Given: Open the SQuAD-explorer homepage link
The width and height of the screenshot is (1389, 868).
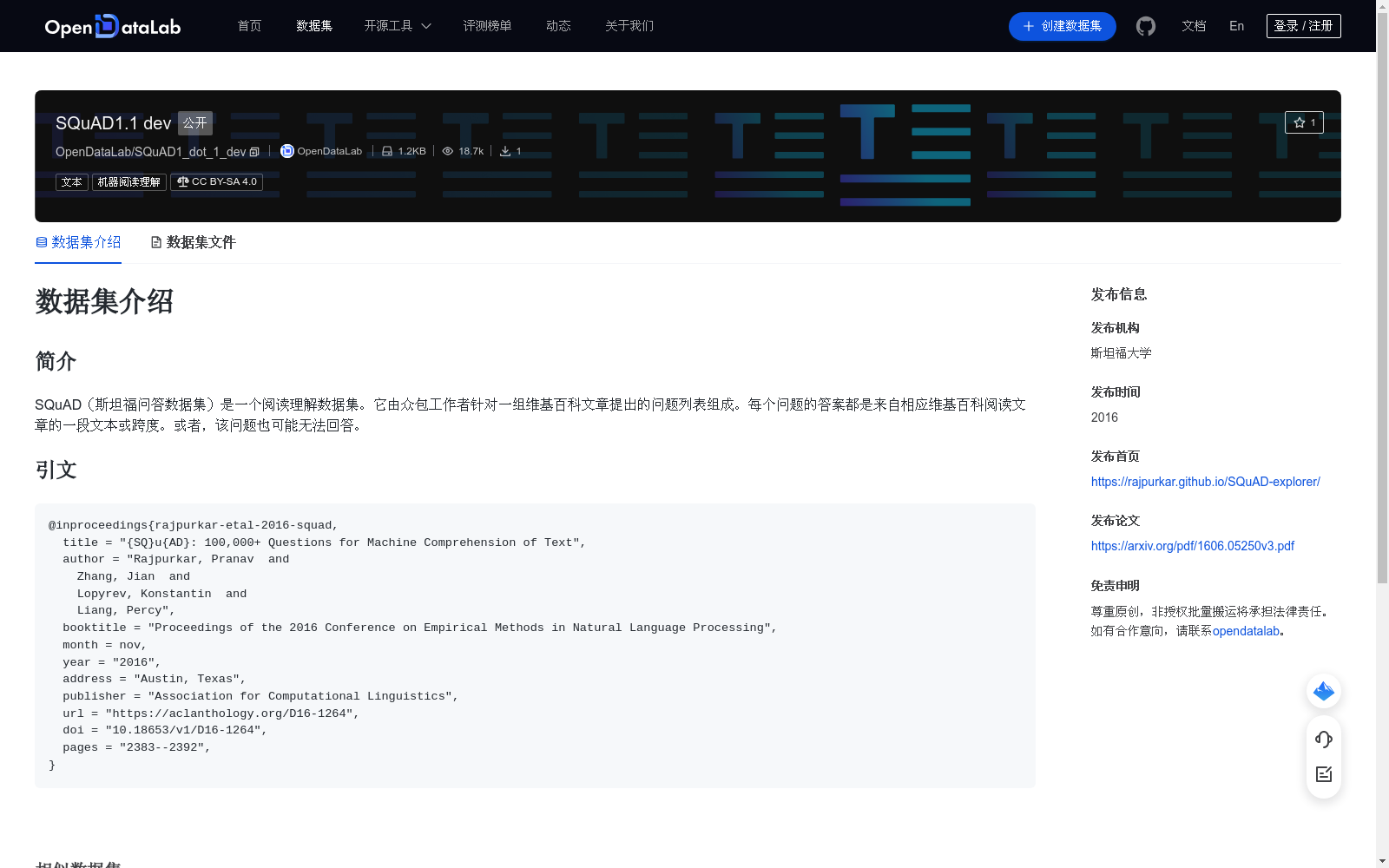Looking at the screenshot, I should coord(1205,482).
